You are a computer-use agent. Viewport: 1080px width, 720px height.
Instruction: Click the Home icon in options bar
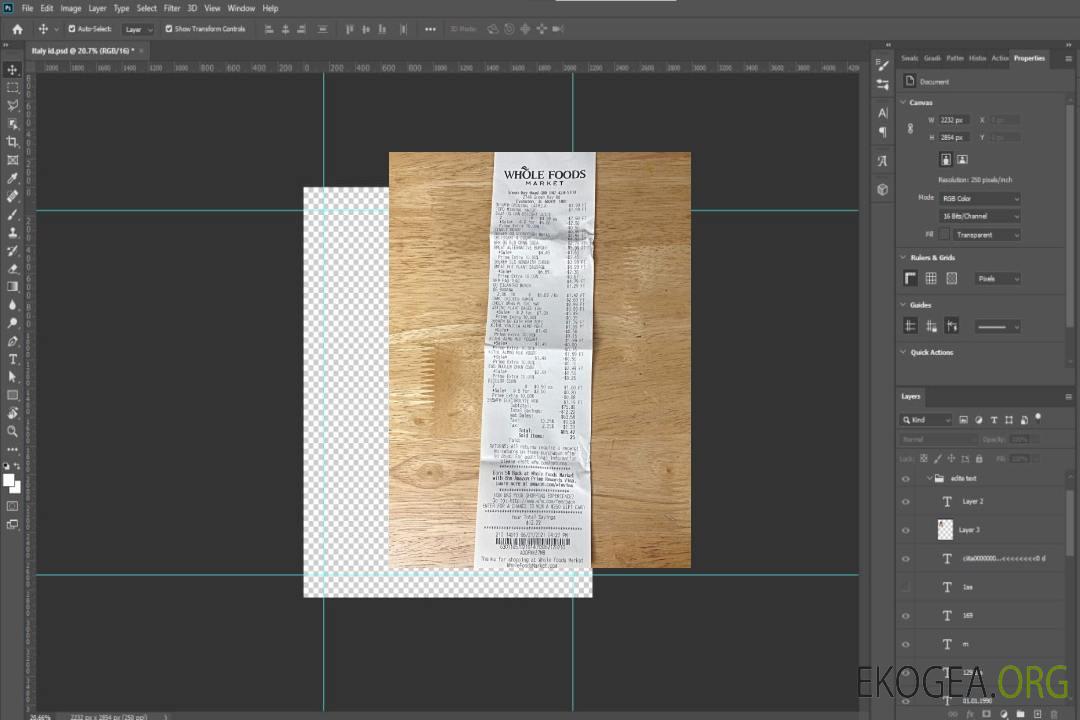click(x=17, y=29)
